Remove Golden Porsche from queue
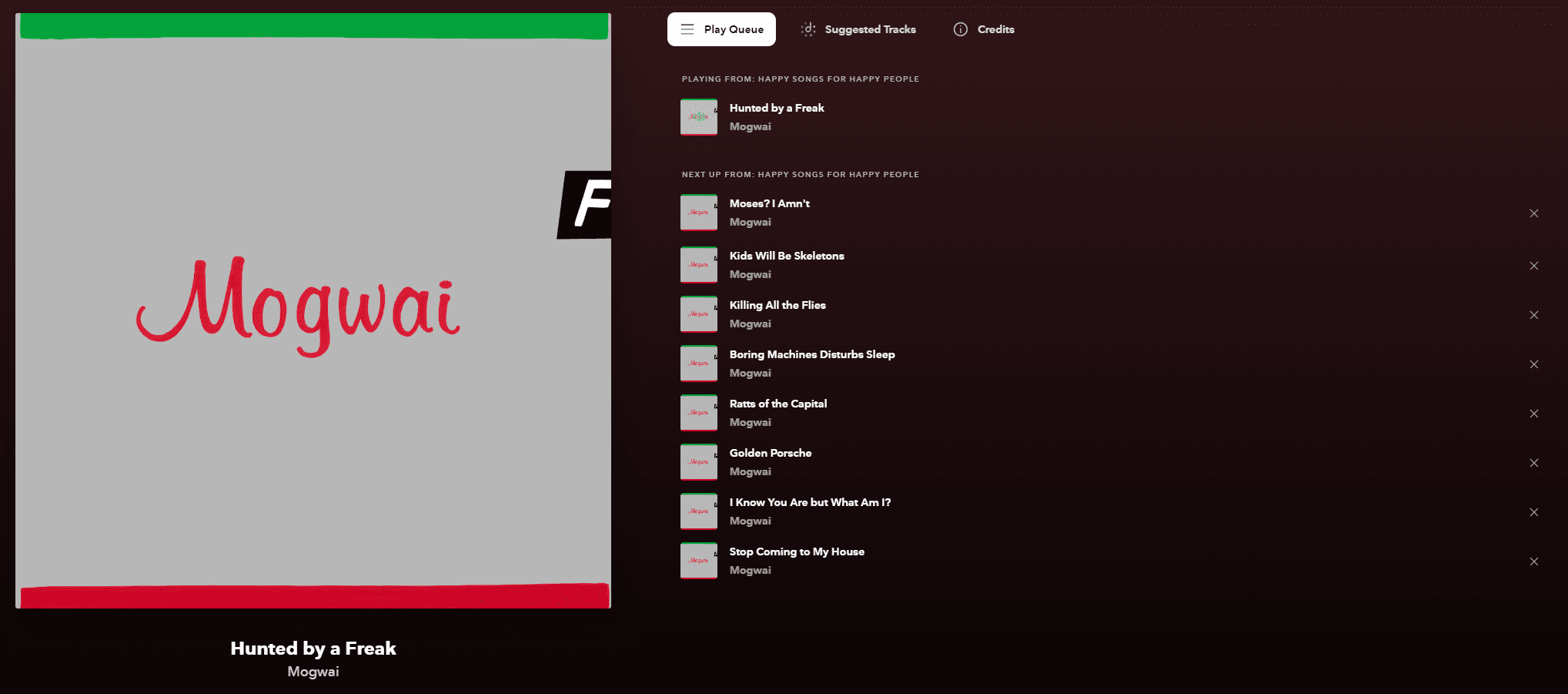This screenshot has width=1568, height=694. 1534,463
